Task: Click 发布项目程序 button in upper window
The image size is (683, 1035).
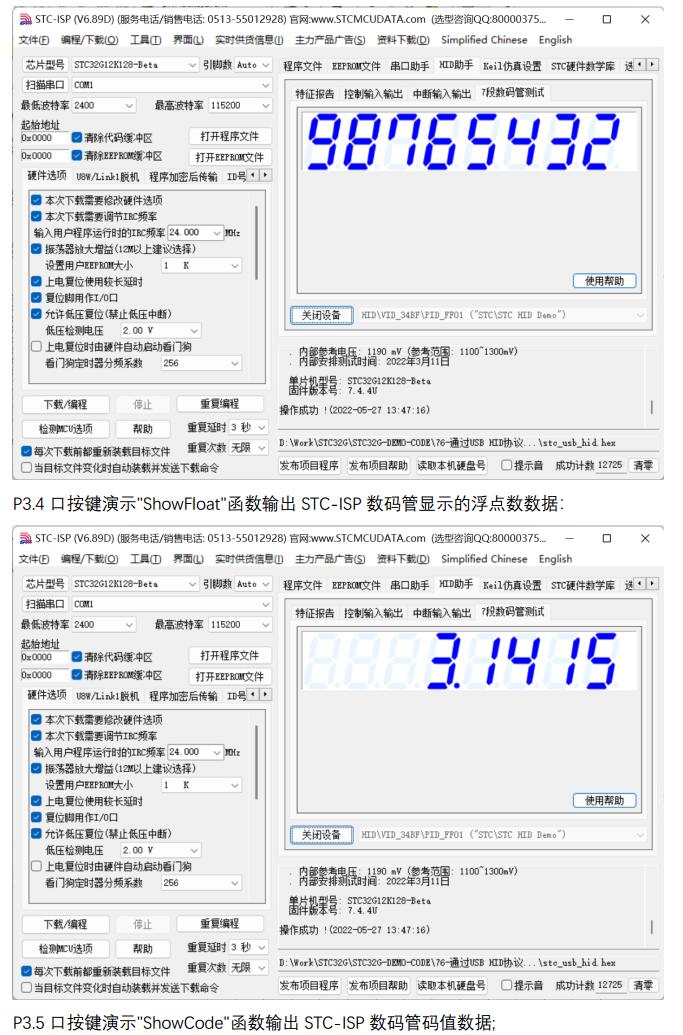Action: pos(309,465)
